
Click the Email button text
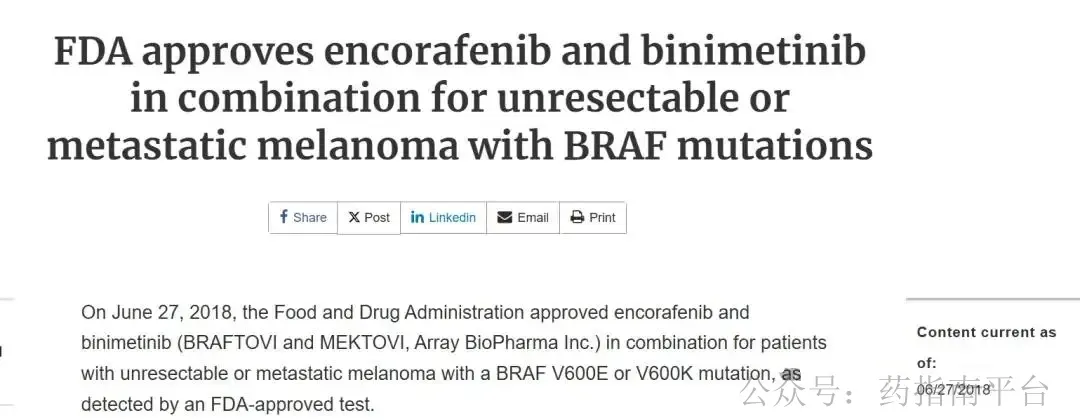pyautogui.click(x=533, y=218)
